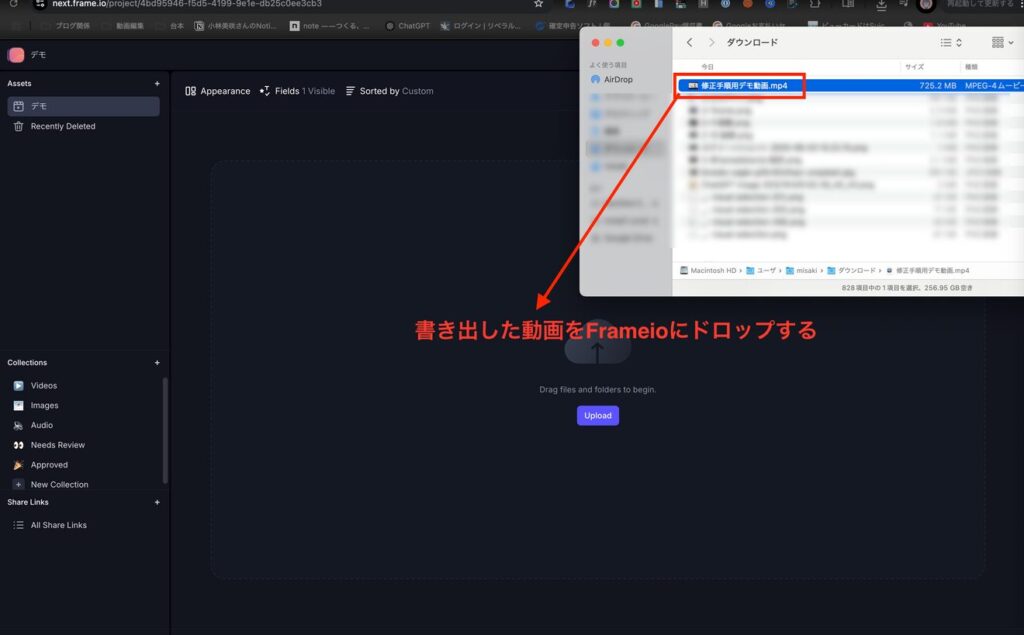This screenshot has width=1024, height=635.
Task: Open the ChatGPT bookmark
Action: click(408, 26)
